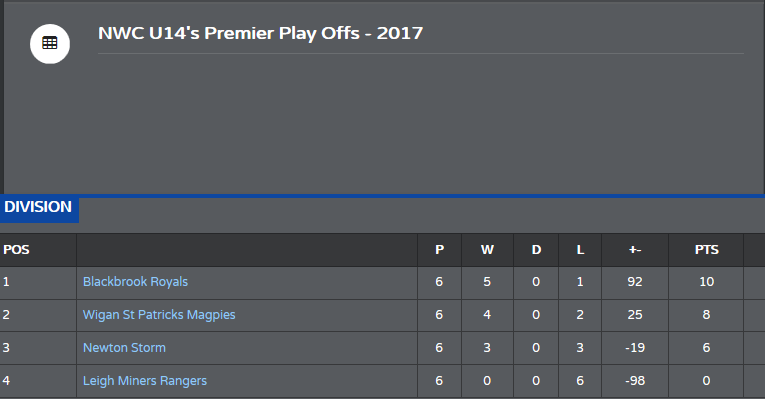Open the Blackbrook Royals team link

coord(135,282)
